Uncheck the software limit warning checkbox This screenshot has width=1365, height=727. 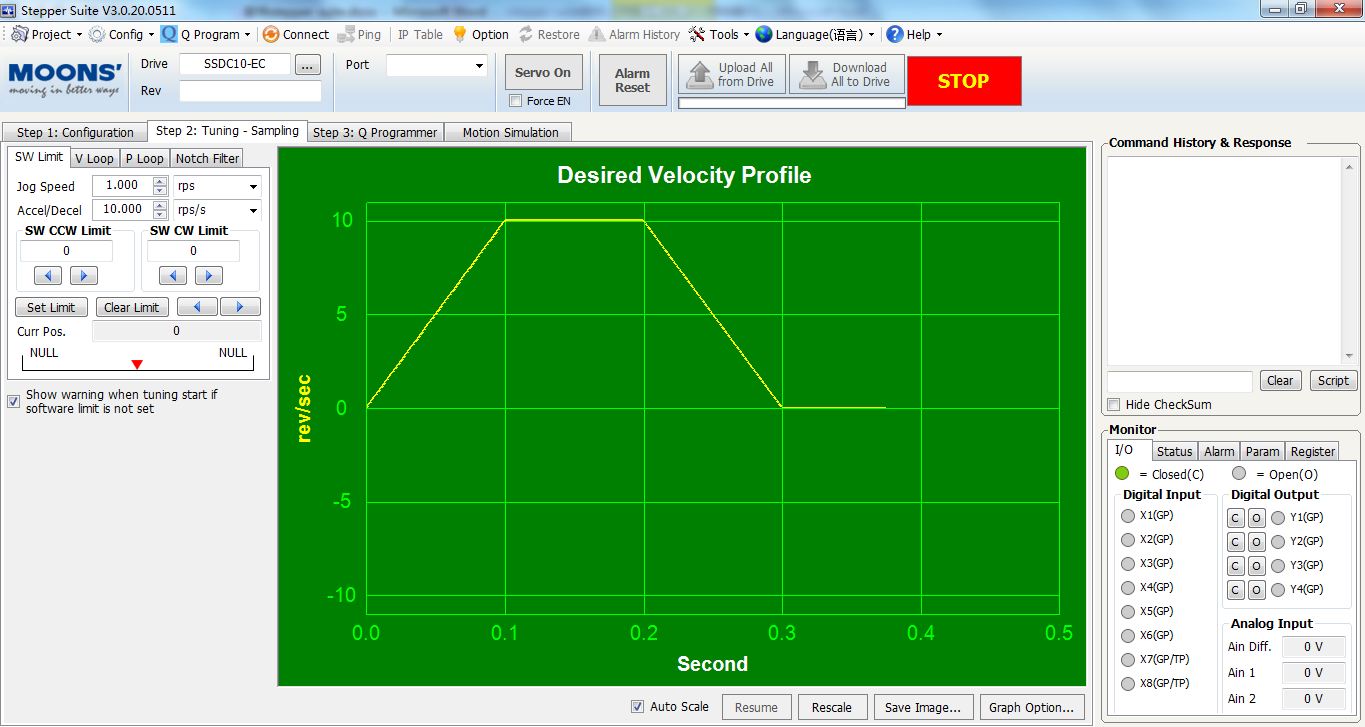coord(13,401)
